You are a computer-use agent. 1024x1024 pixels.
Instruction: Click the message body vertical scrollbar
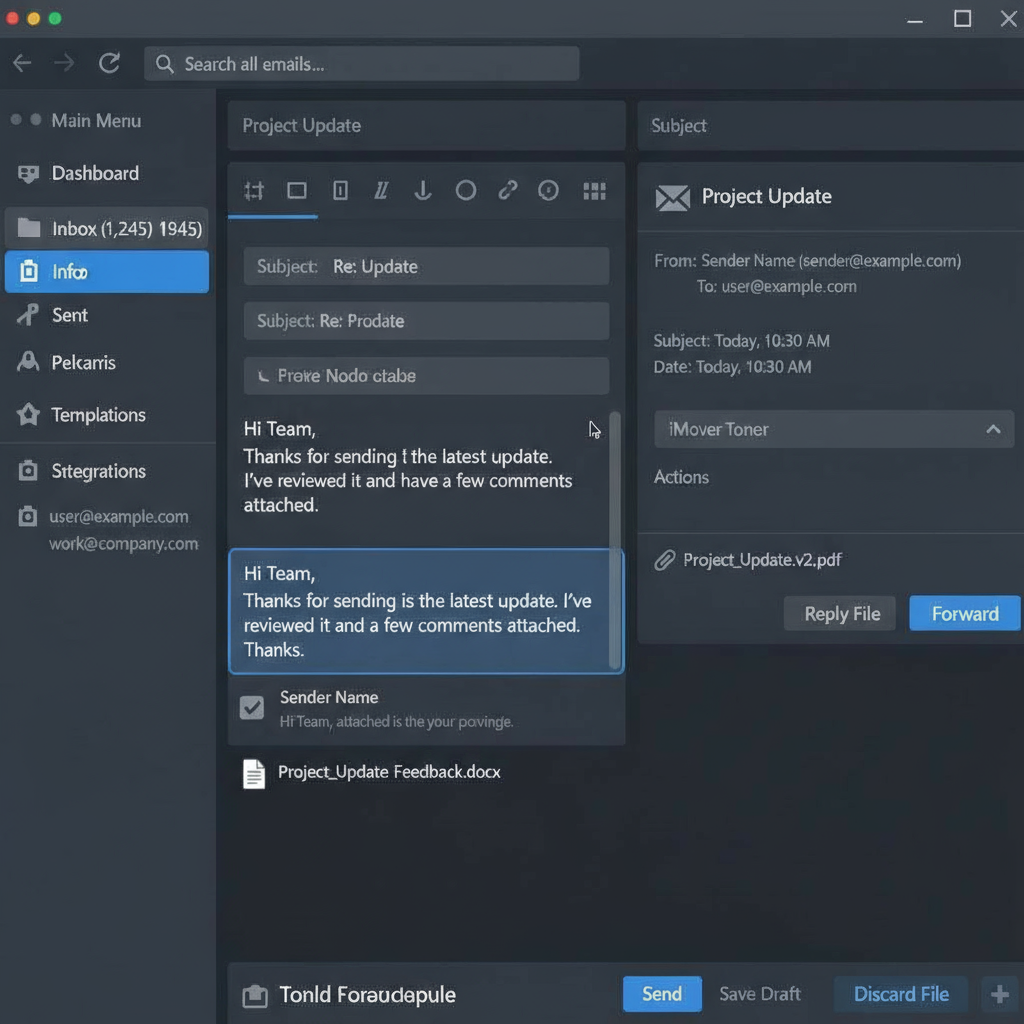pos(615,540)
